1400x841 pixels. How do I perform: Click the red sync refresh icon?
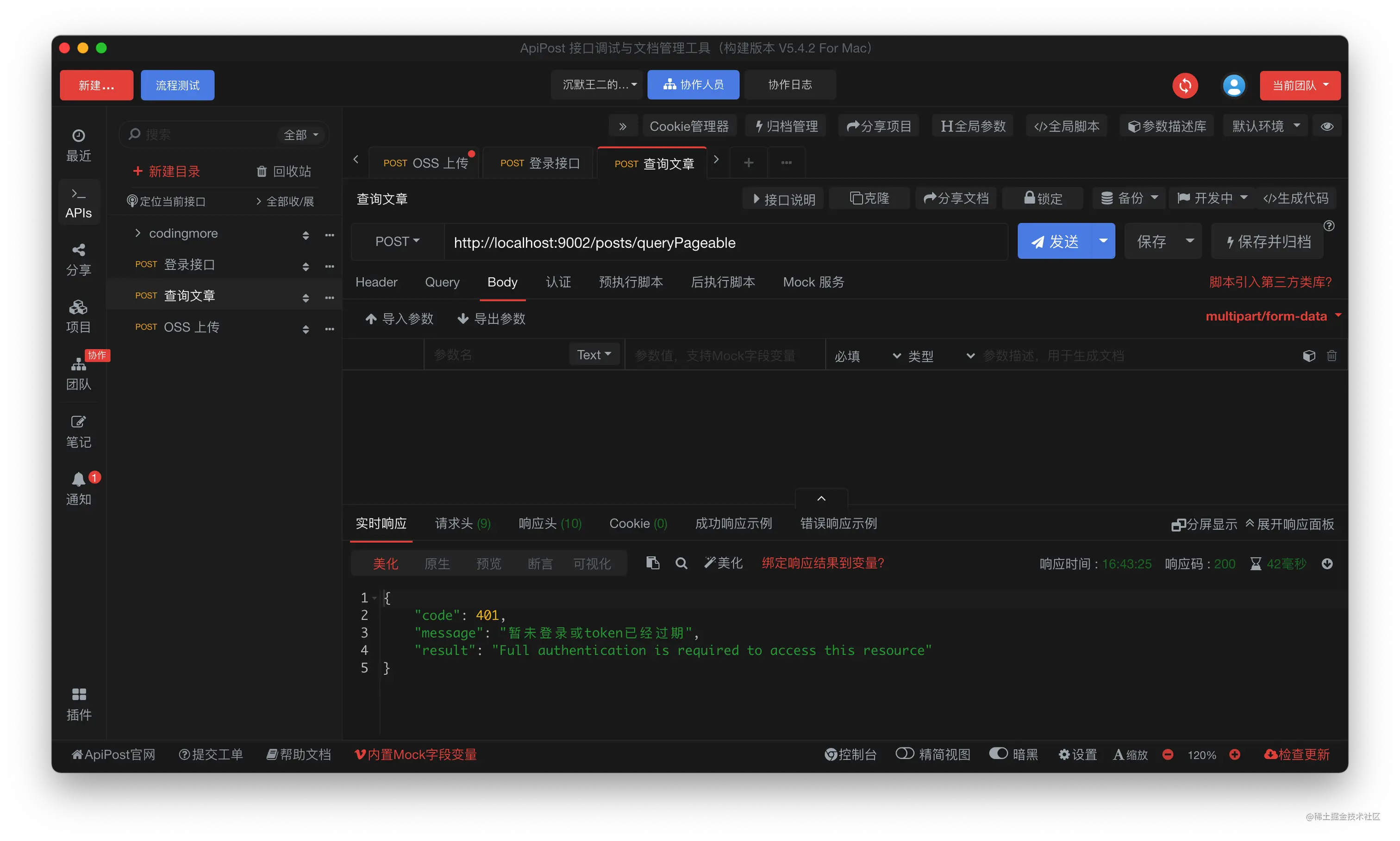point(1184,85)
